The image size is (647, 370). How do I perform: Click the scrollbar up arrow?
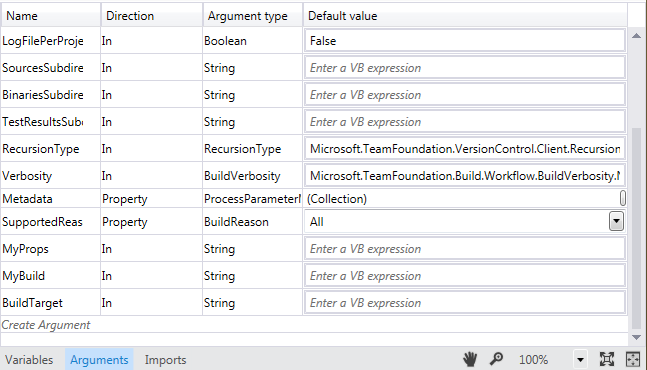coord(636,36)
